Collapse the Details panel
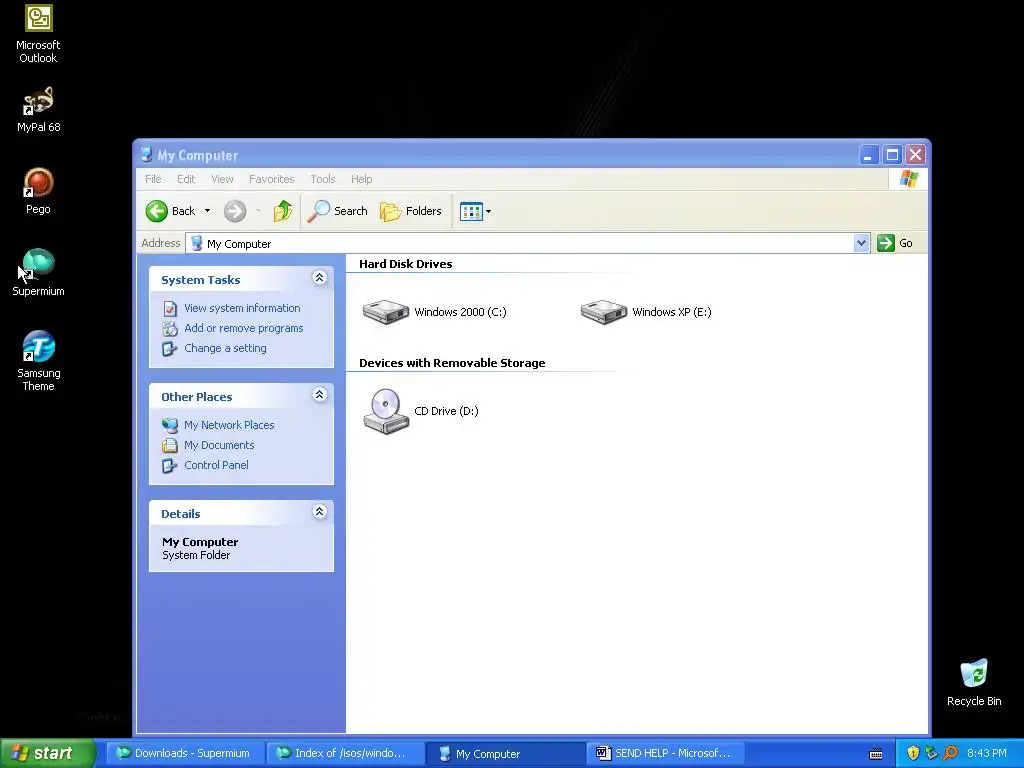 point(319,512)
